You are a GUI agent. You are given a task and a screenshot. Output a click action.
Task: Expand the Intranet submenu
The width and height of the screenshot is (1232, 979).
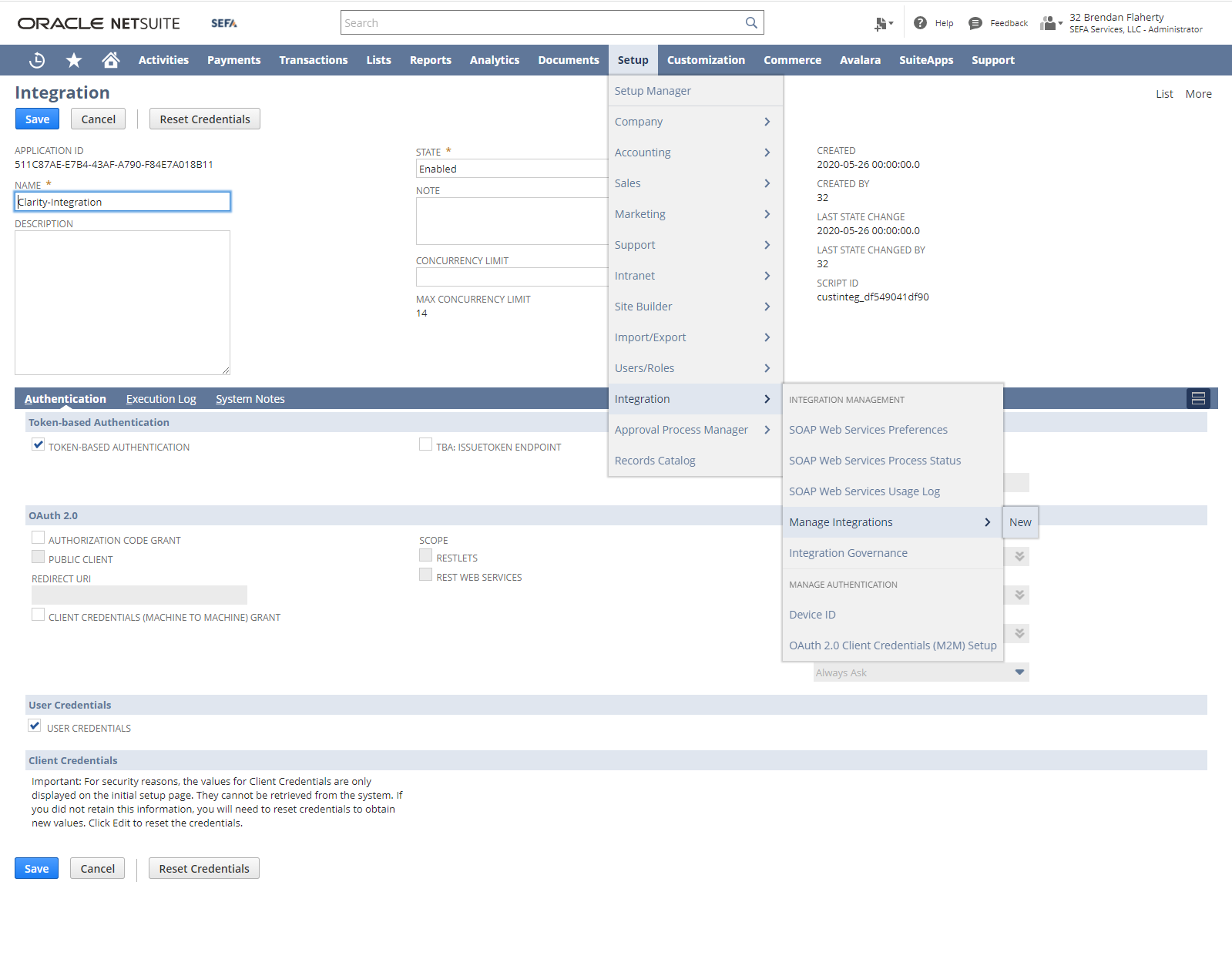pyautogui.click(x=695, y=276)
